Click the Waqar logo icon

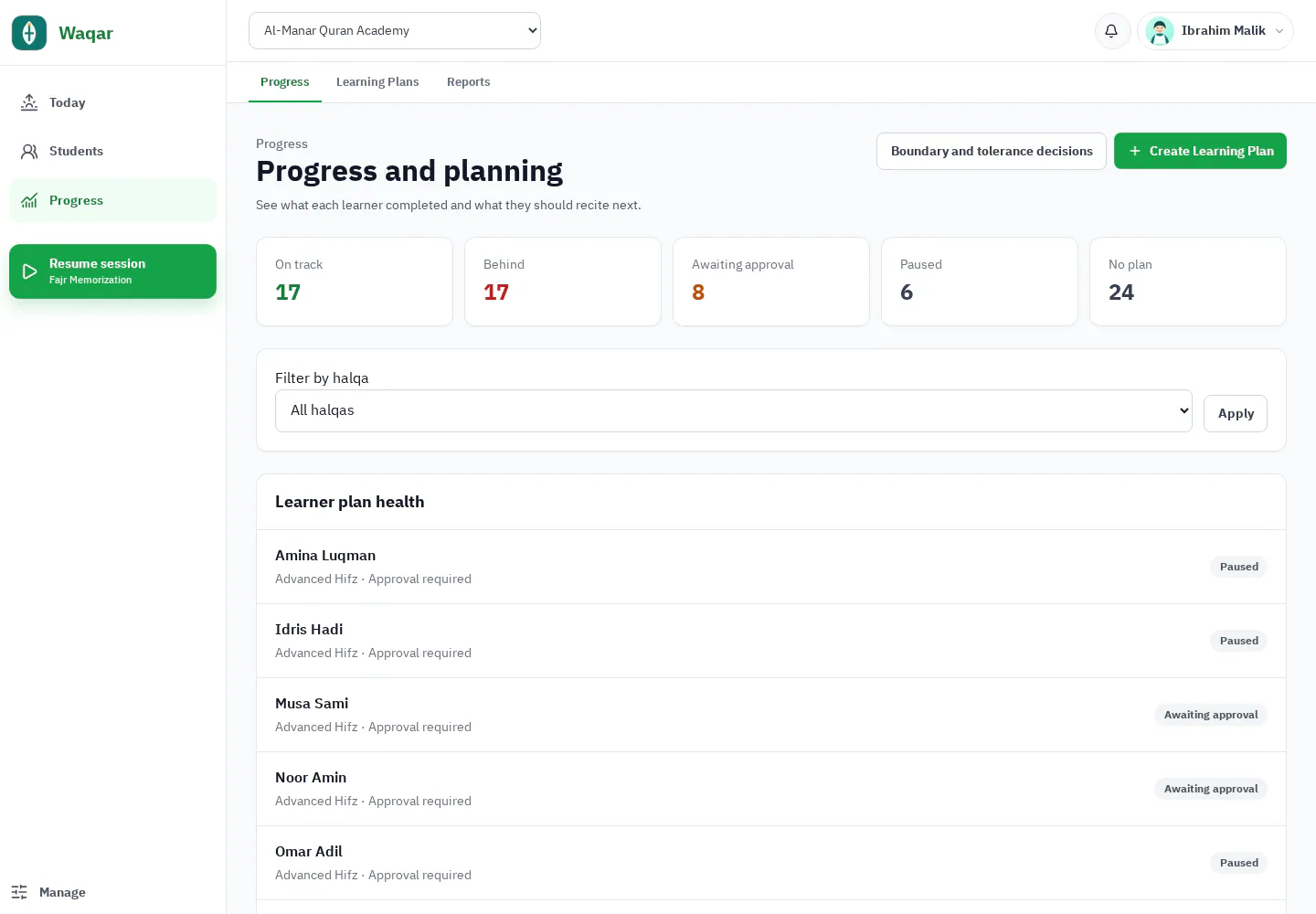coord(29,33)
